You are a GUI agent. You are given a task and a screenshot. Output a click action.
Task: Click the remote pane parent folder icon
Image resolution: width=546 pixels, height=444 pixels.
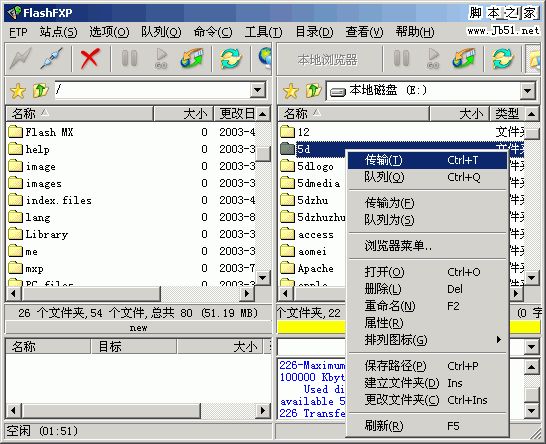coord(41,91)
